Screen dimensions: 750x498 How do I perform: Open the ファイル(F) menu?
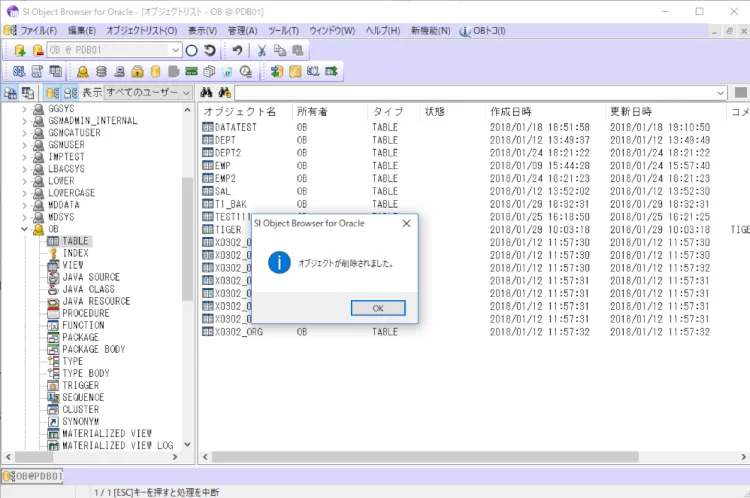38,31
